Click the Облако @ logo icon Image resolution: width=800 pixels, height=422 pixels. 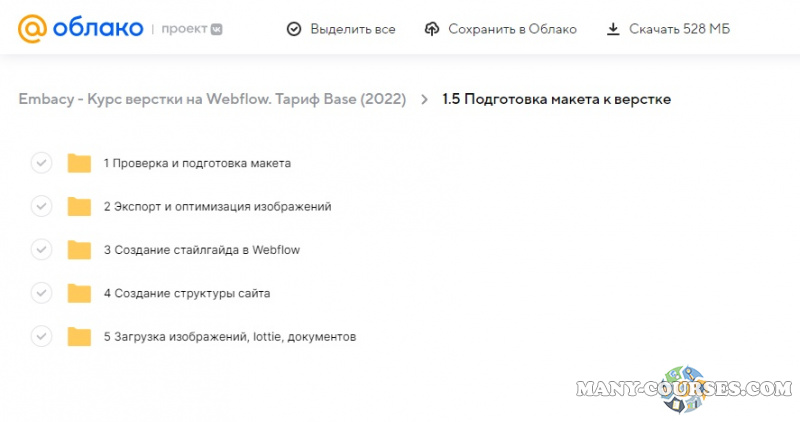33,29
